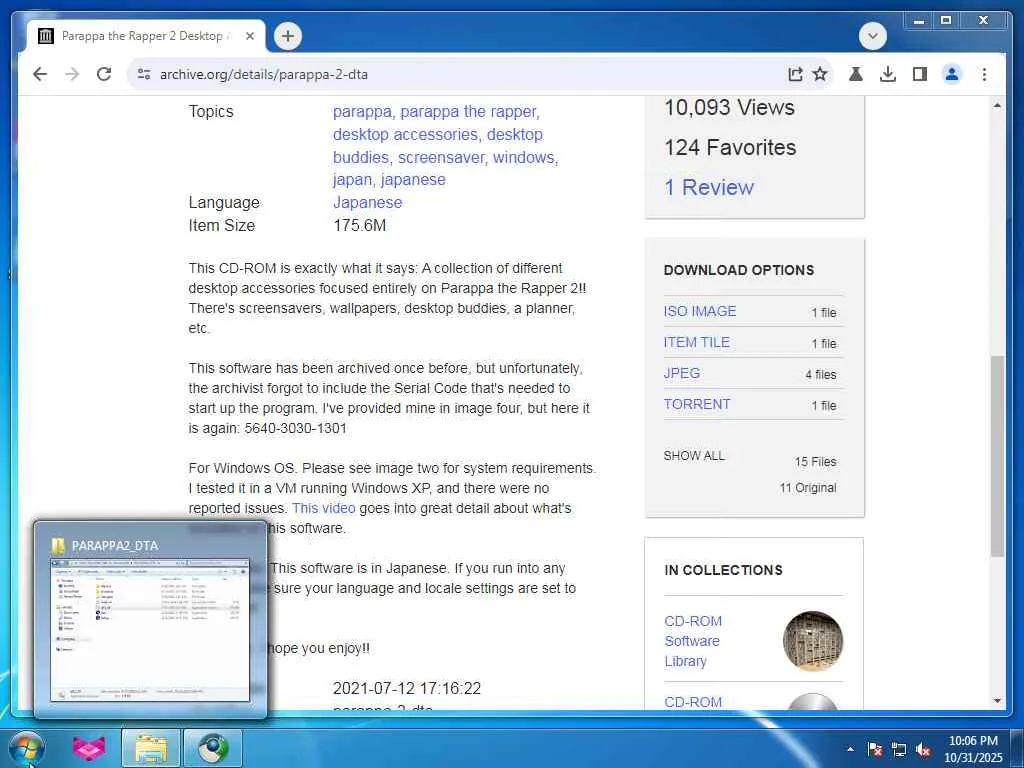Open 'parappa the rapper' topic link

[470, 112]
